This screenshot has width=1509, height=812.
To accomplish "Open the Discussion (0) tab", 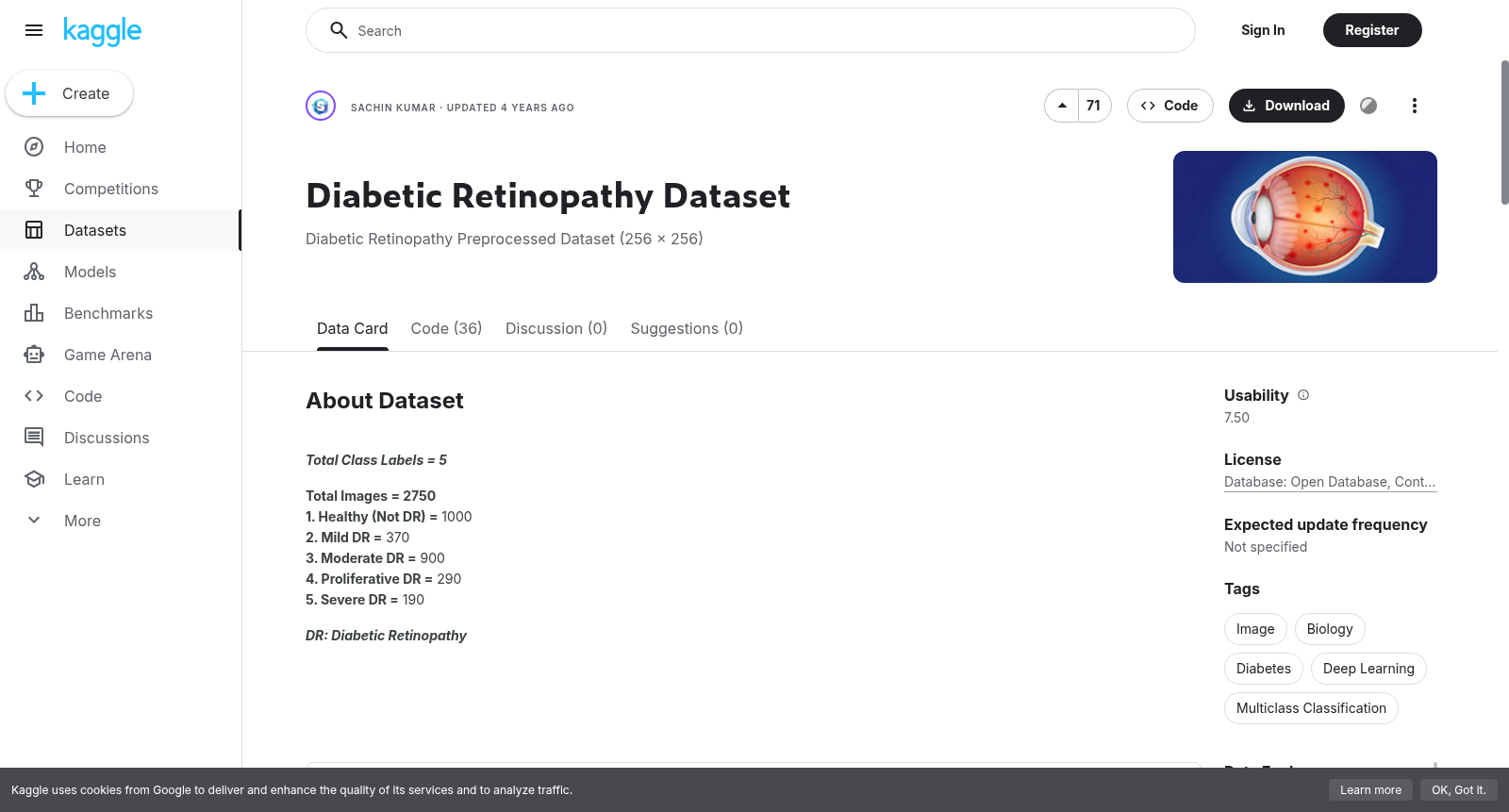I will click(556, 328).
